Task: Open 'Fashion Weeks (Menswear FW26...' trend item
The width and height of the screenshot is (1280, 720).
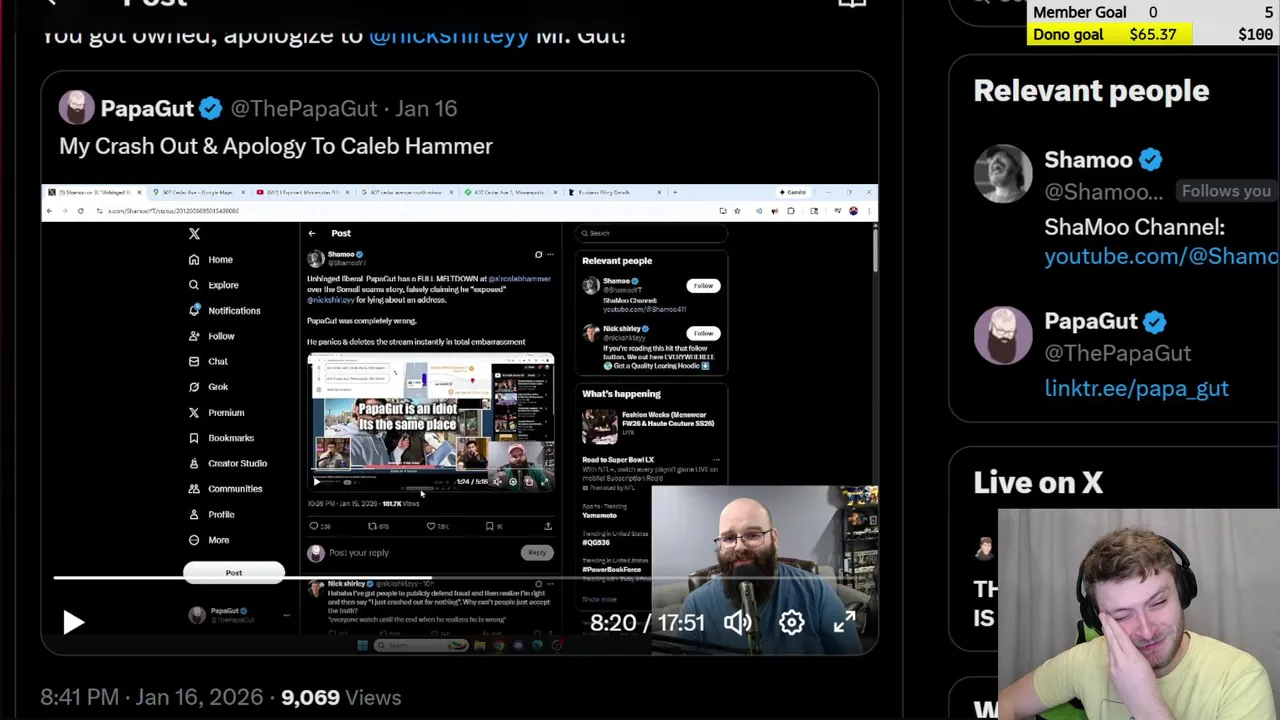Action: coord(651,425)
